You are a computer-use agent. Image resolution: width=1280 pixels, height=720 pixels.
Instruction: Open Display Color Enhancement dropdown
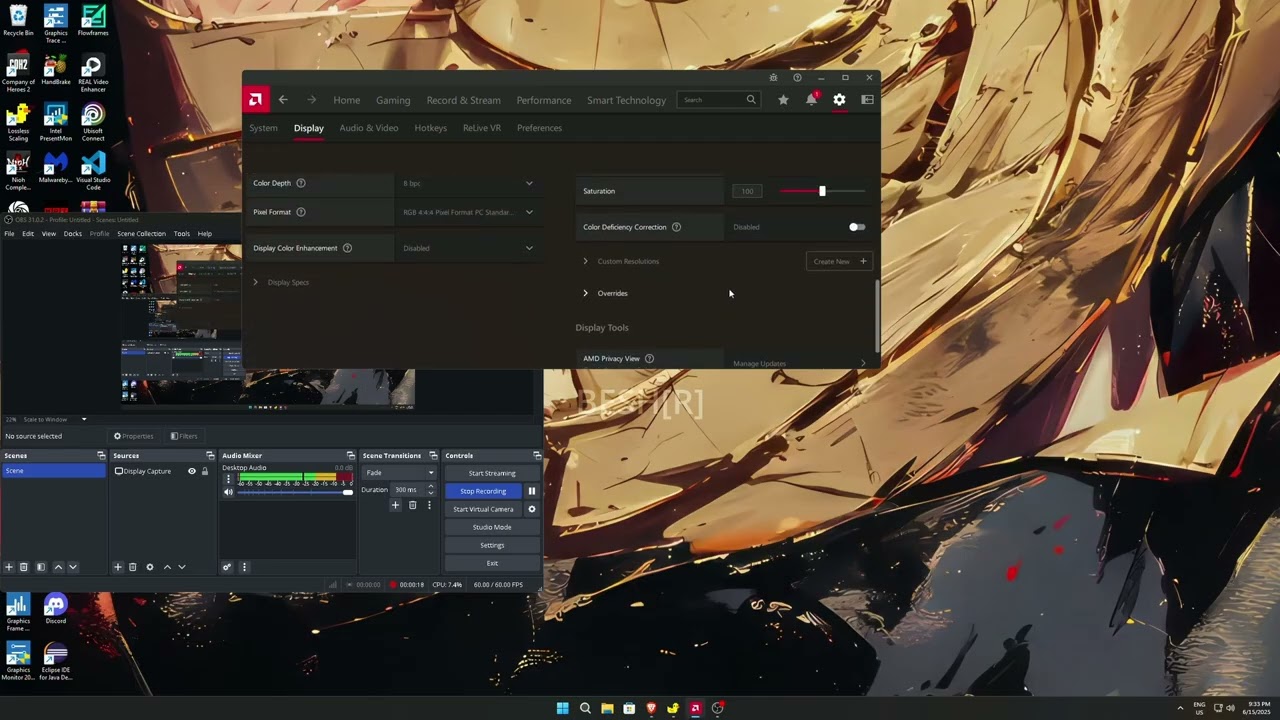pos(468,248)
